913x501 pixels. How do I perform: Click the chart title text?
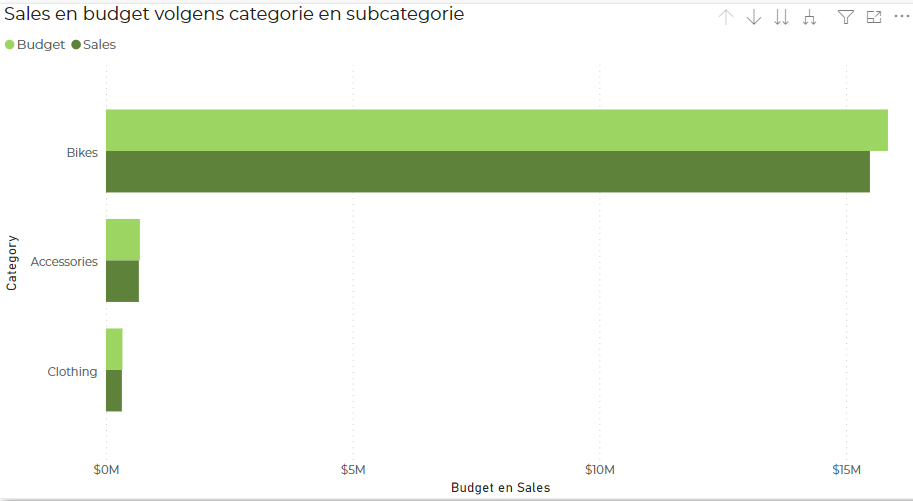tap(234, 14)
